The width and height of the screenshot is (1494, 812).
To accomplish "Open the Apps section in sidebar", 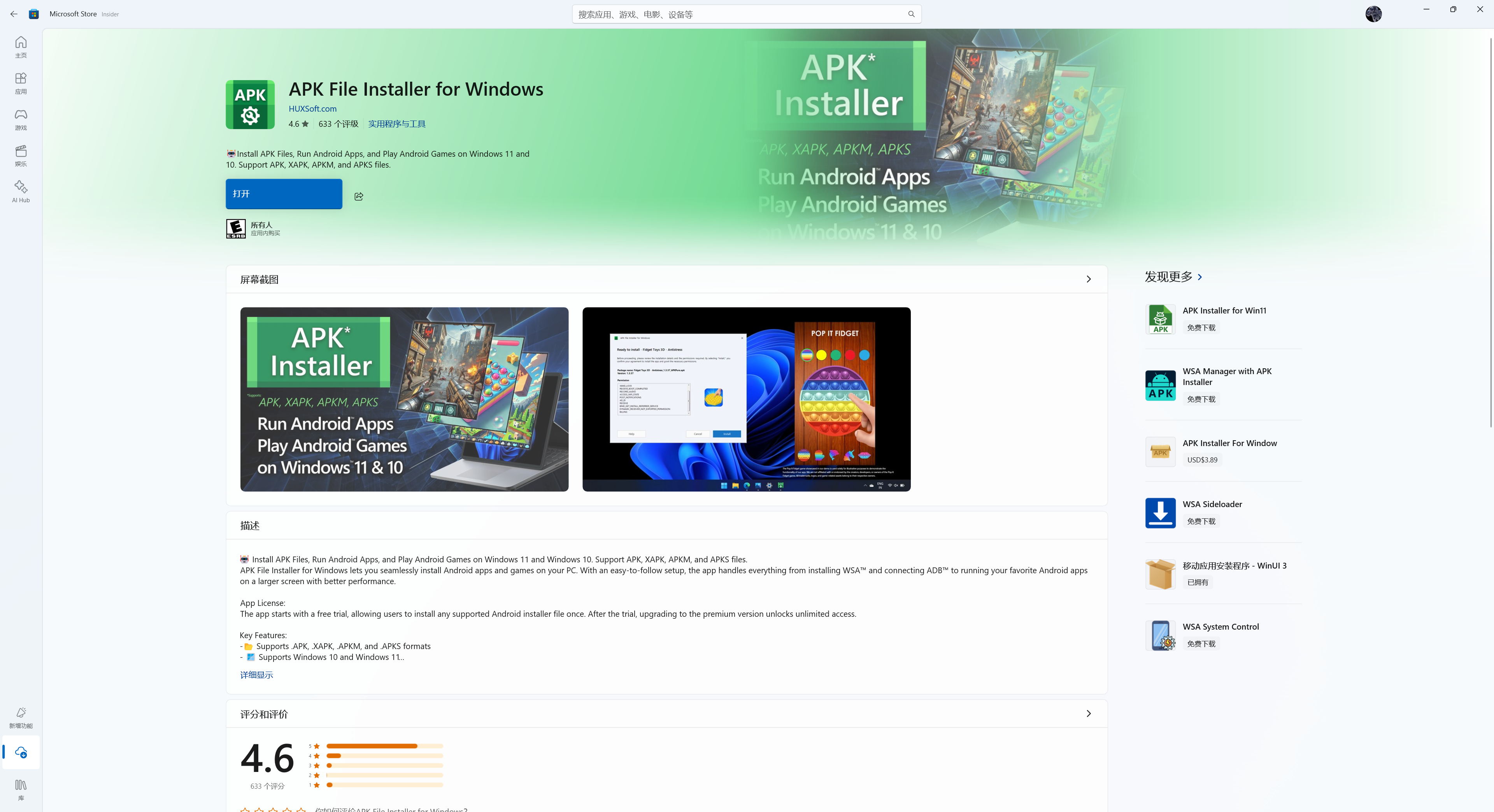I will [x=21, y=82].
